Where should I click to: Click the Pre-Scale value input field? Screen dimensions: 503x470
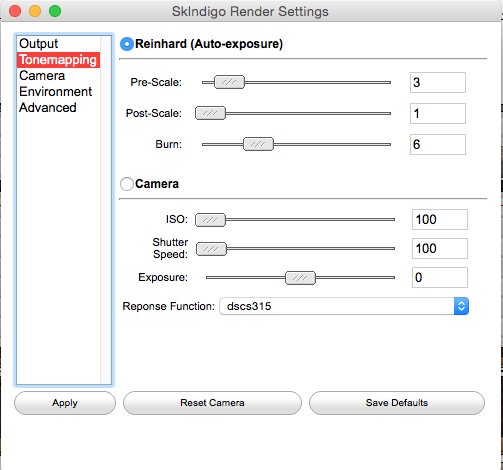pyautogui.click(x=438, y=82)
